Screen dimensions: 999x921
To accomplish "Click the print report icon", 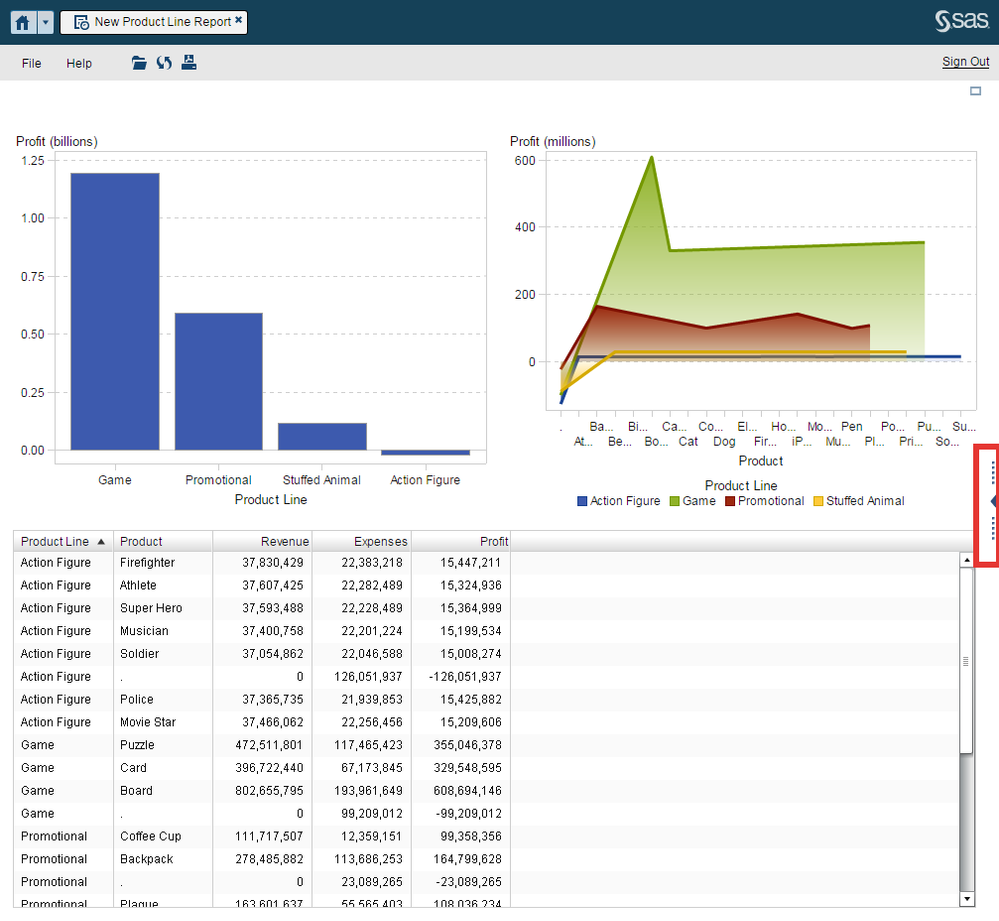I will point(189,63).
